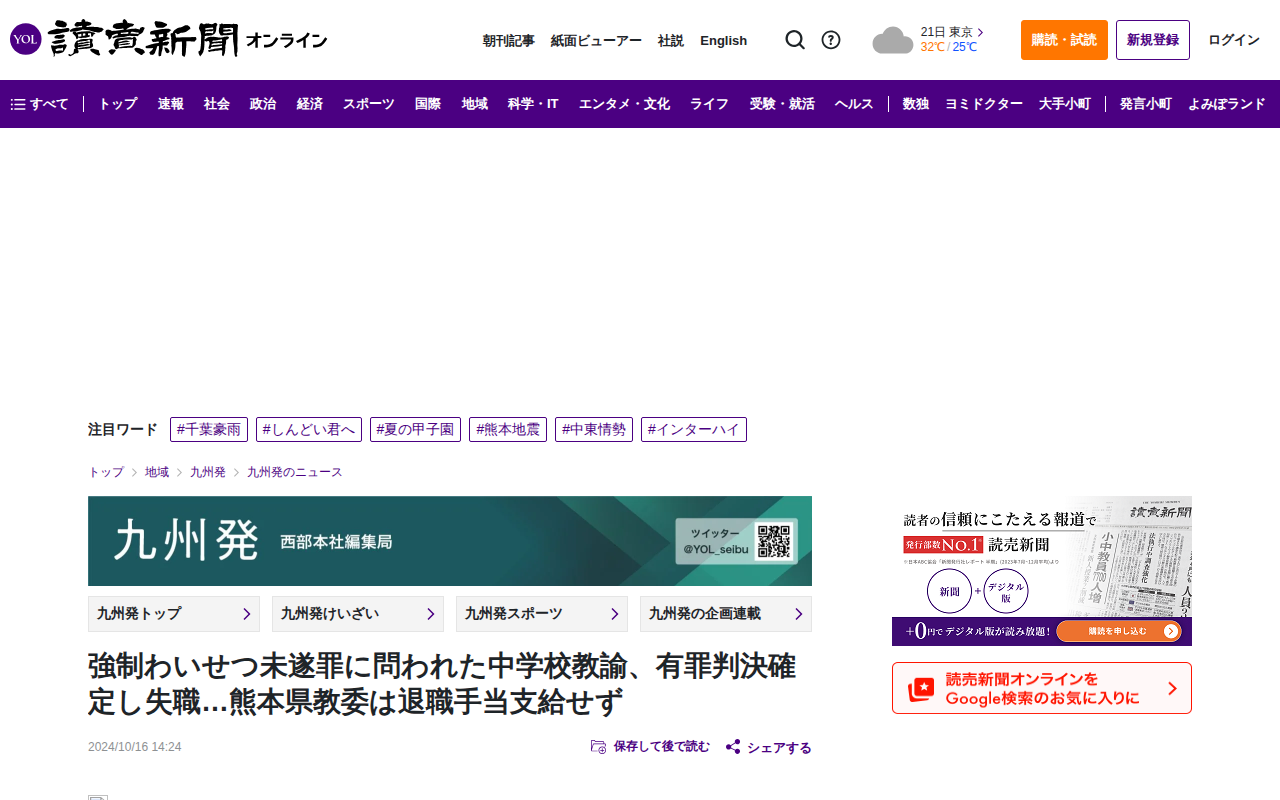This screenshot has height=800, width=1280.
Task: Click the cloudy weather icon
Action: coord(892,41)
